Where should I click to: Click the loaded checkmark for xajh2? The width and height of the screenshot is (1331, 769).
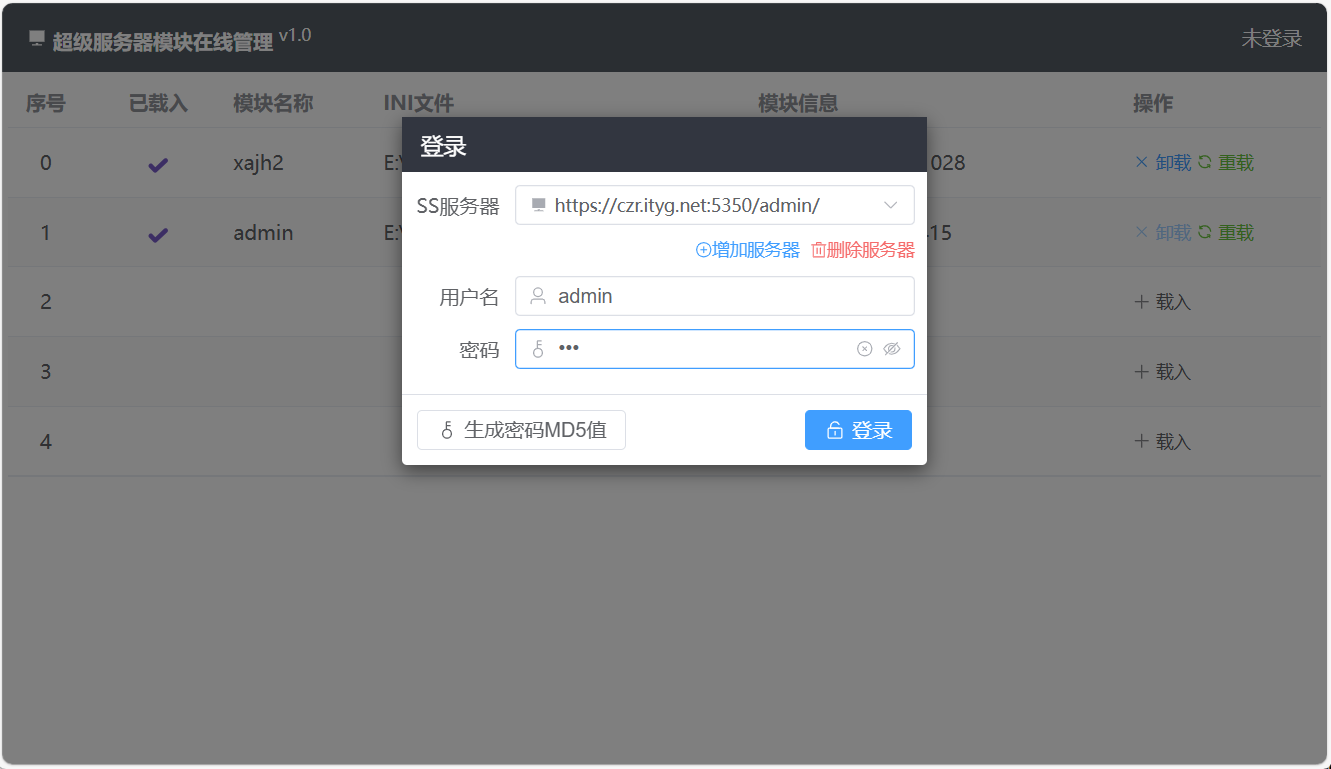click(x=158, y=165)
